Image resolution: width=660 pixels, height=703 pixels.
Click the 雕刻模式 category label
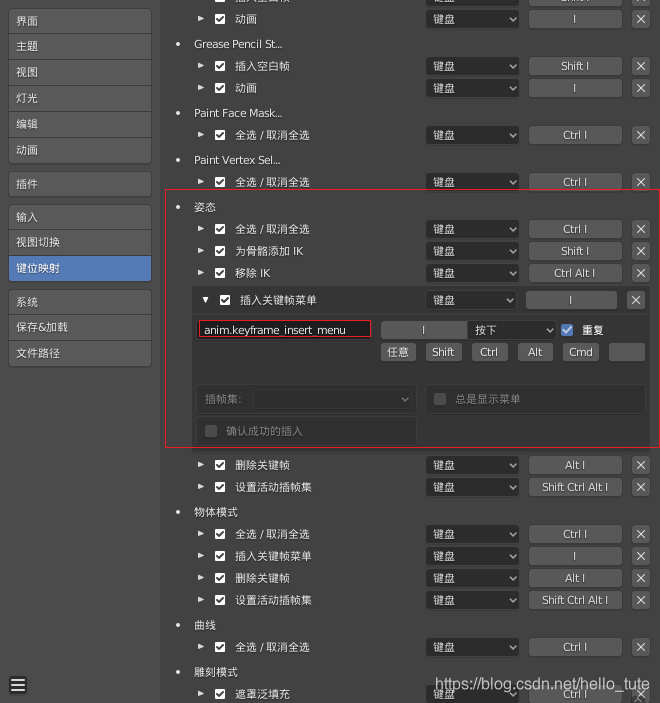tap(216, 672)
